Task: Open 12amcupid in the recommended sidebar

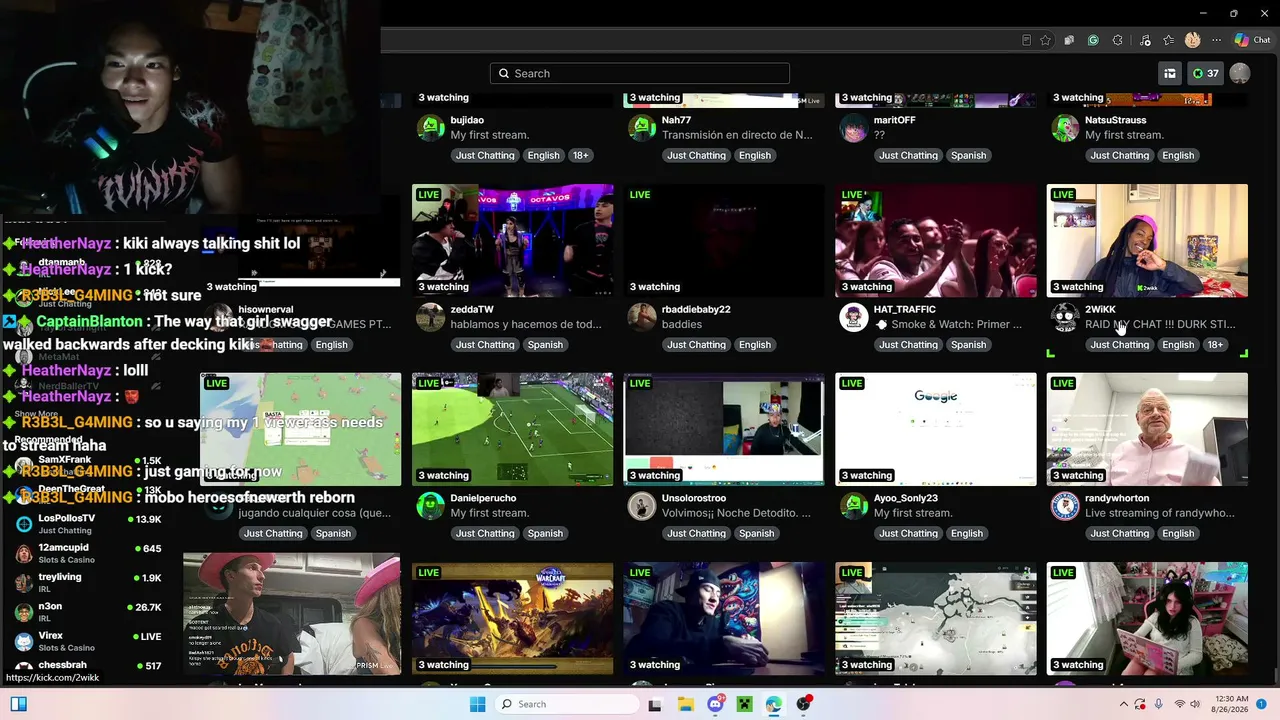Action: pos(88,553)
